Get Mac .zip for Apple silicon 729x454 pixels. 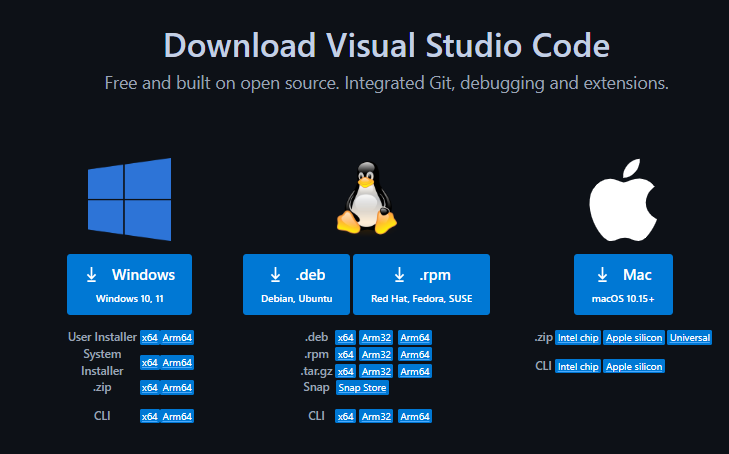(634, 338)
